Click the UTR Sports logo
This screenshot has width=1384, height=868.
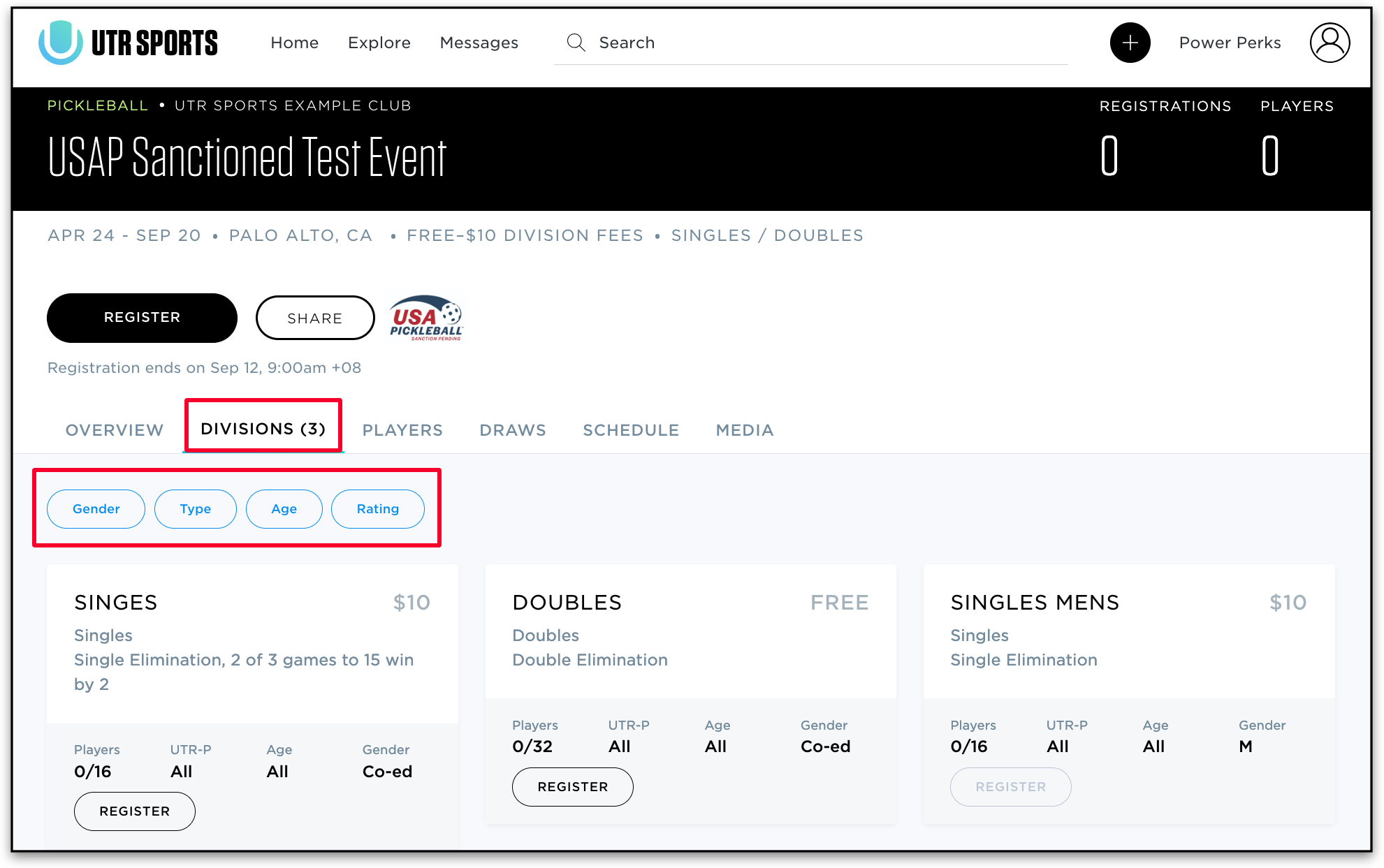click(128, 43)
